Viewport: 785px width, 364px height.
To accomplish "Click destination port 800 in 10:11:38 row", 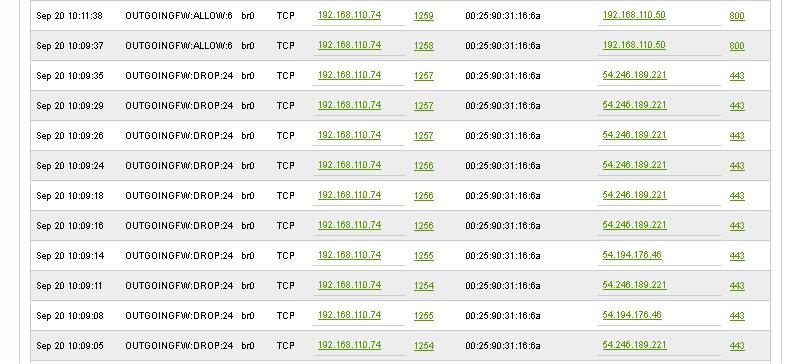I will pos(737,16).
